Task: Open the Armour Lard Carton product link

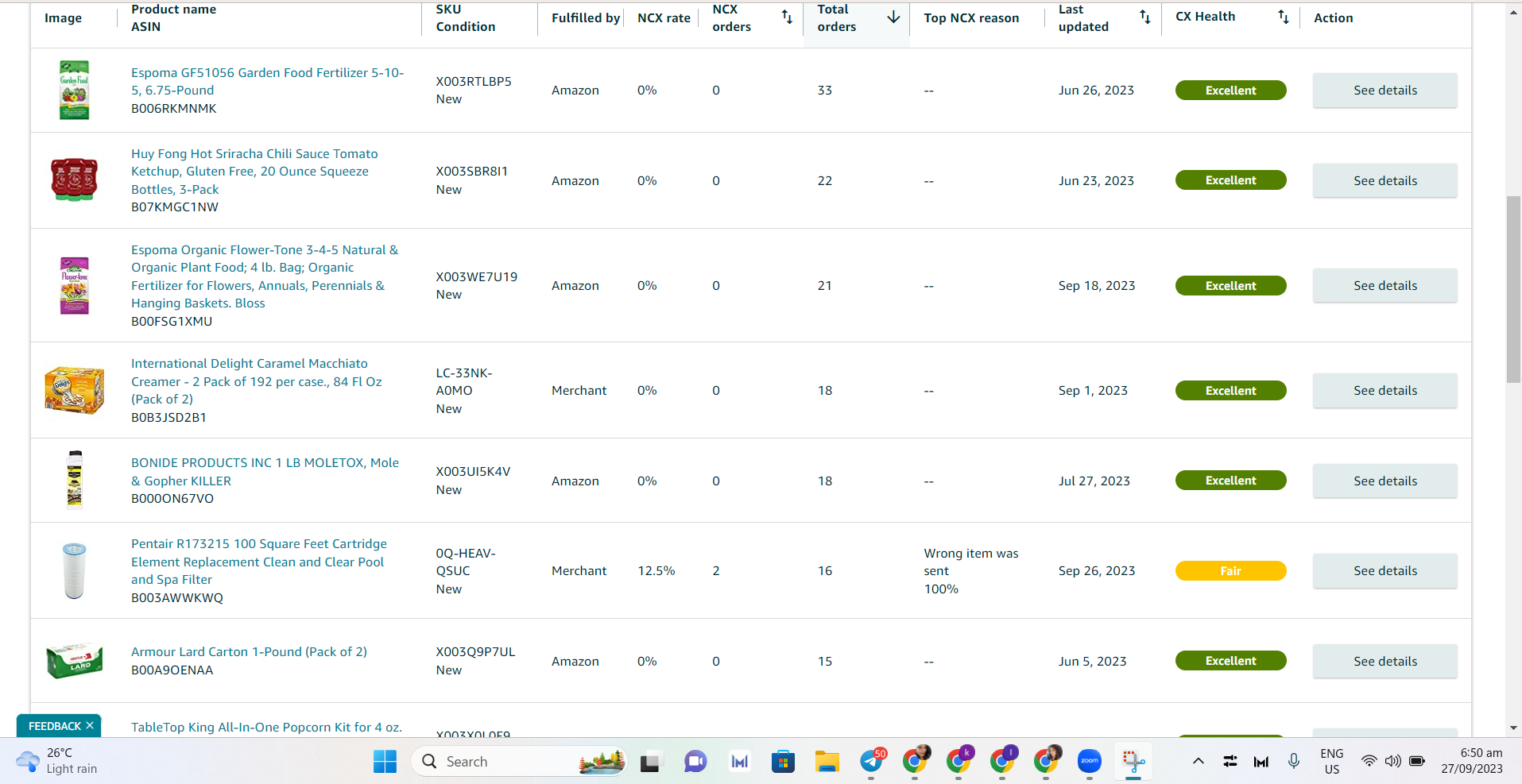Action: 249,651
